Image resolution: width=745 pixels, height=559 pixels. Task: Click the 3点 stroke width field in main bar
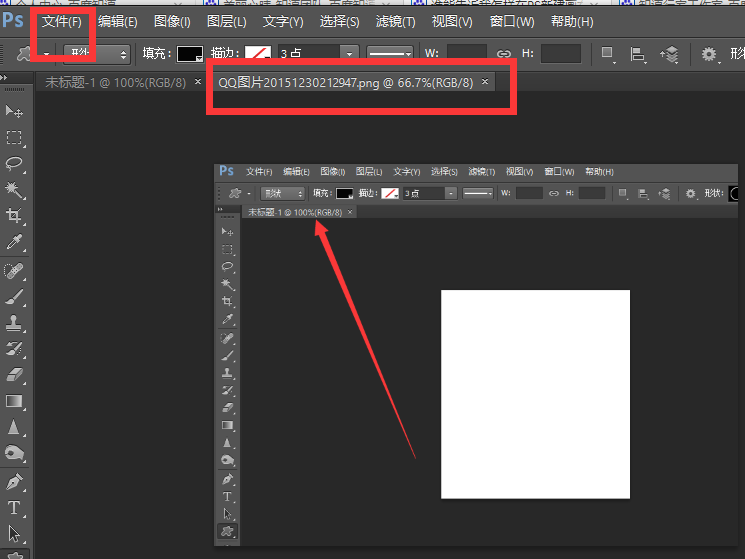pos(309,54)
